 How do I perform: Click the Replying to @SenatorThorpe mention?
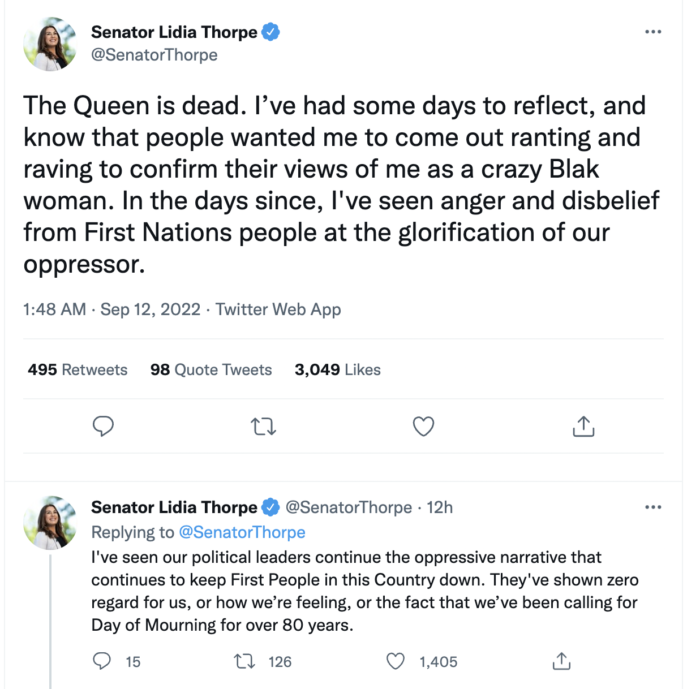point(242,532)
